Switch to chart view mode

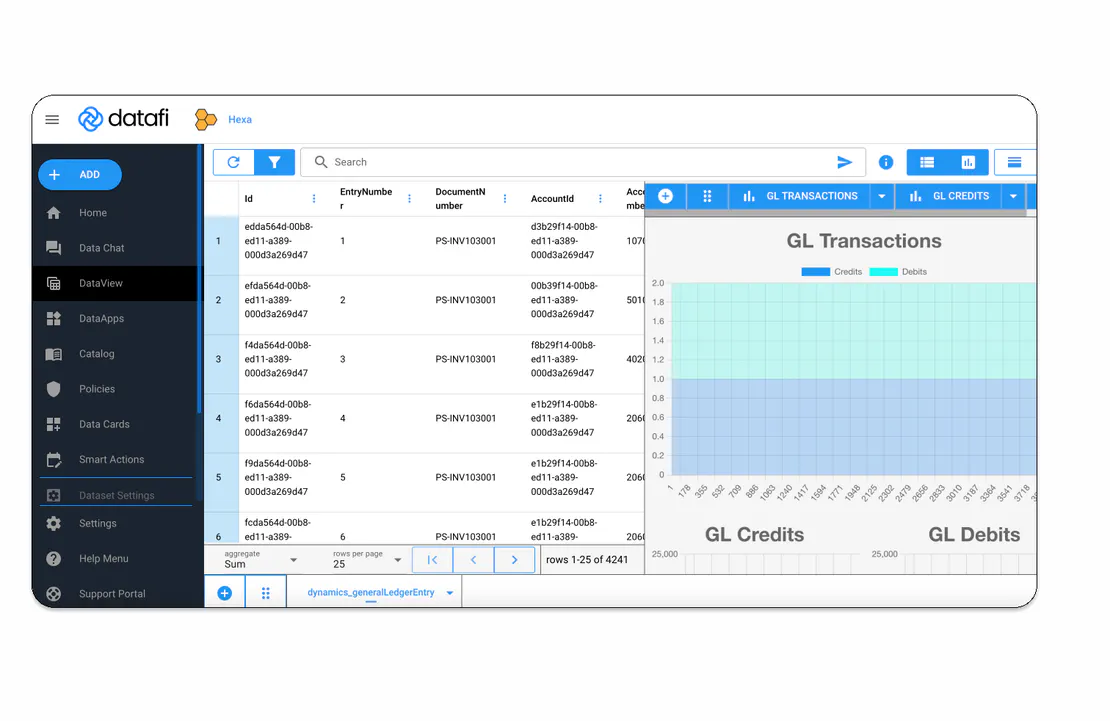coord(968,162)
